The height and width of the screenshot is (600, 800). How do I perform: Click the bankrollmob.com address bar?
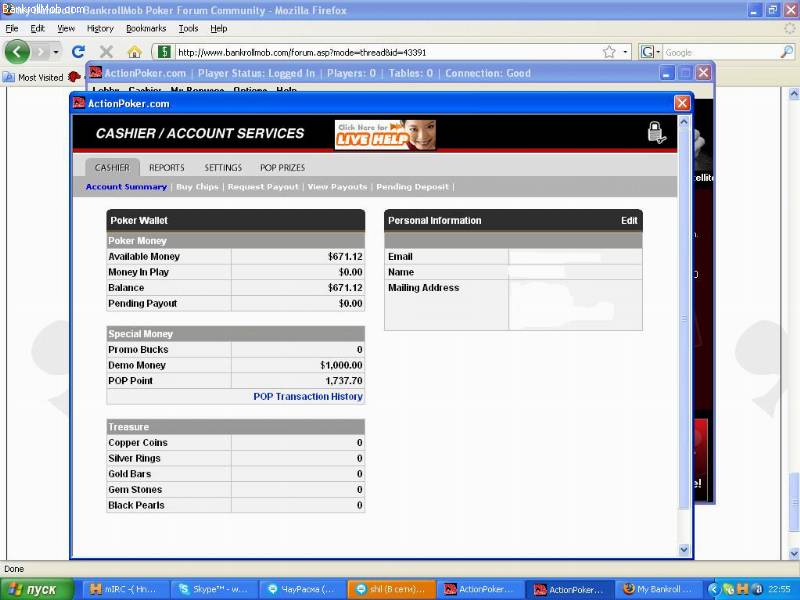388,52
